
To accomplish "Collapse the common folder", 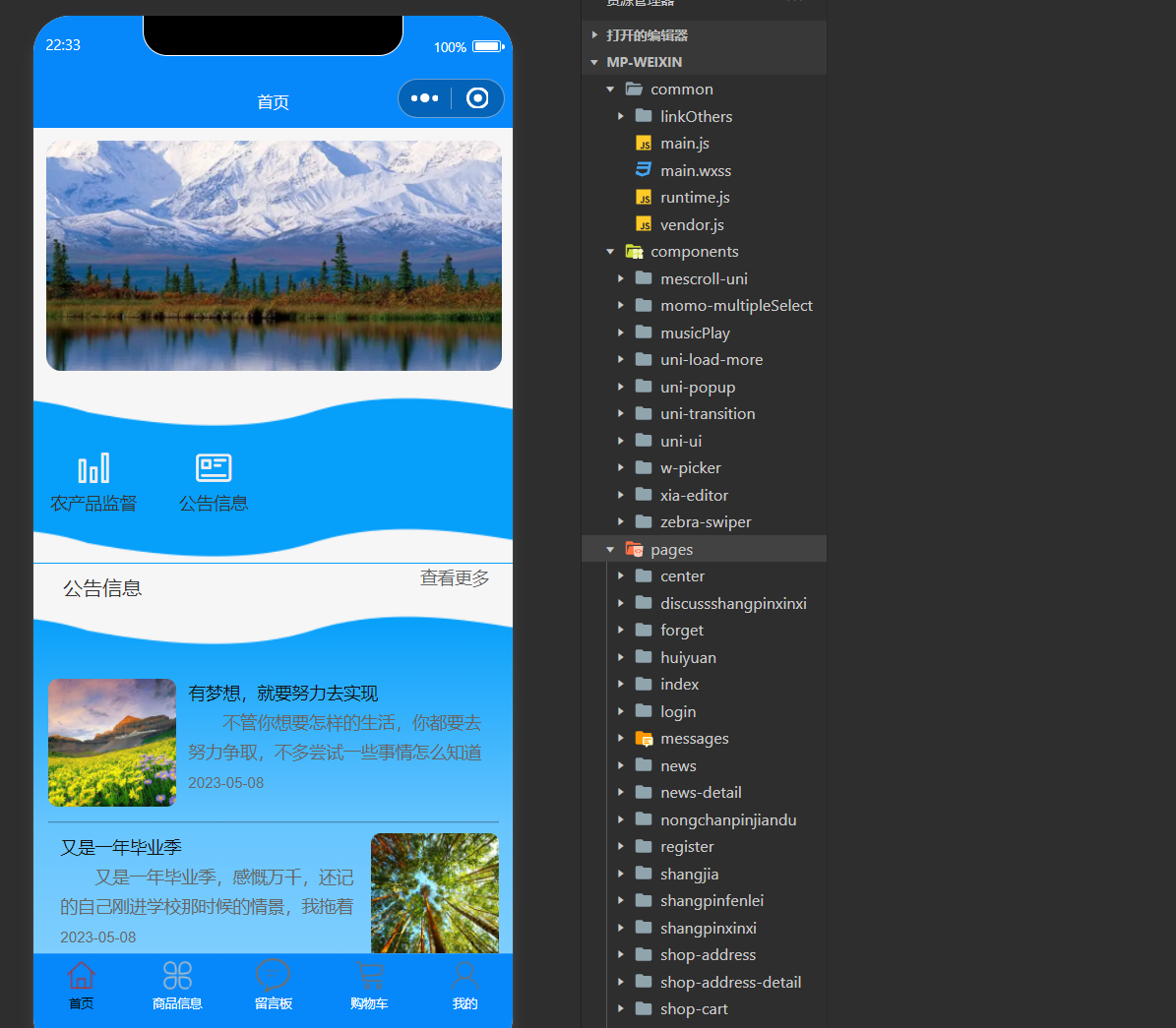I will 610,90.
